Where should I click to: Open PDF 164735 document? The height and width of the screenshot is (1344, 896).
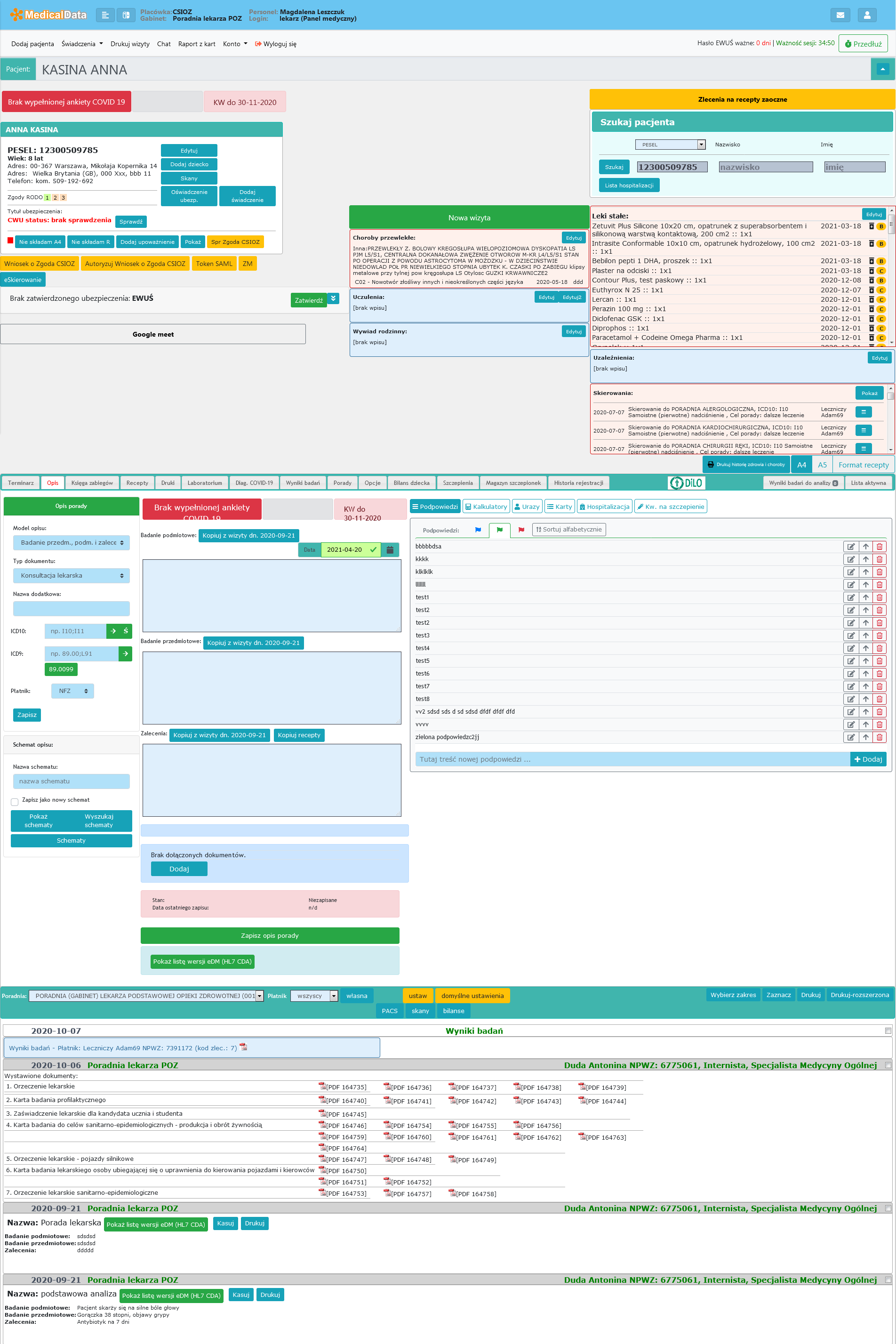[x=342, y=1087]
